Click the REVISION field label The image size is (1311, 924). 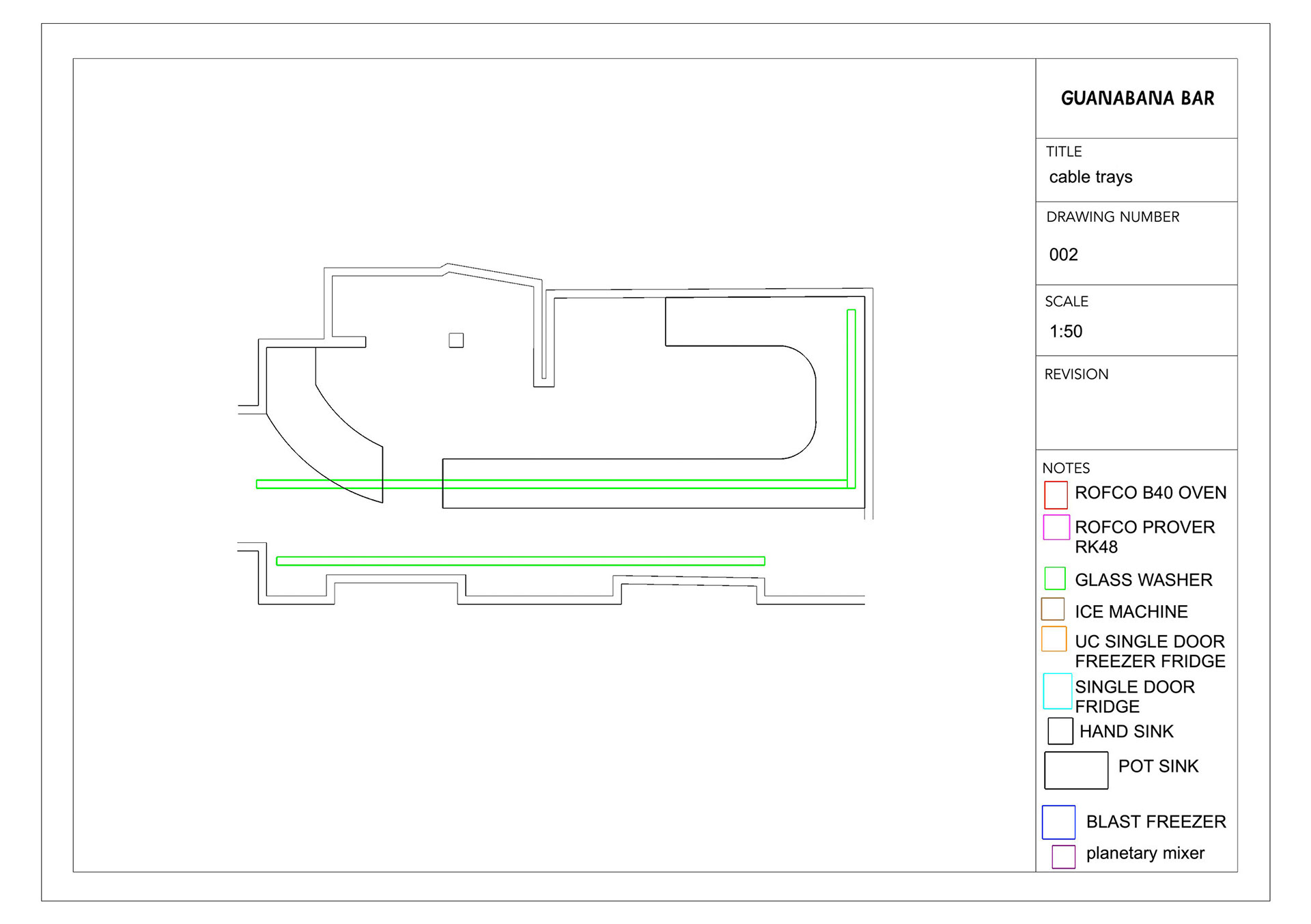pyautogui.click(x=1076, y=374)
